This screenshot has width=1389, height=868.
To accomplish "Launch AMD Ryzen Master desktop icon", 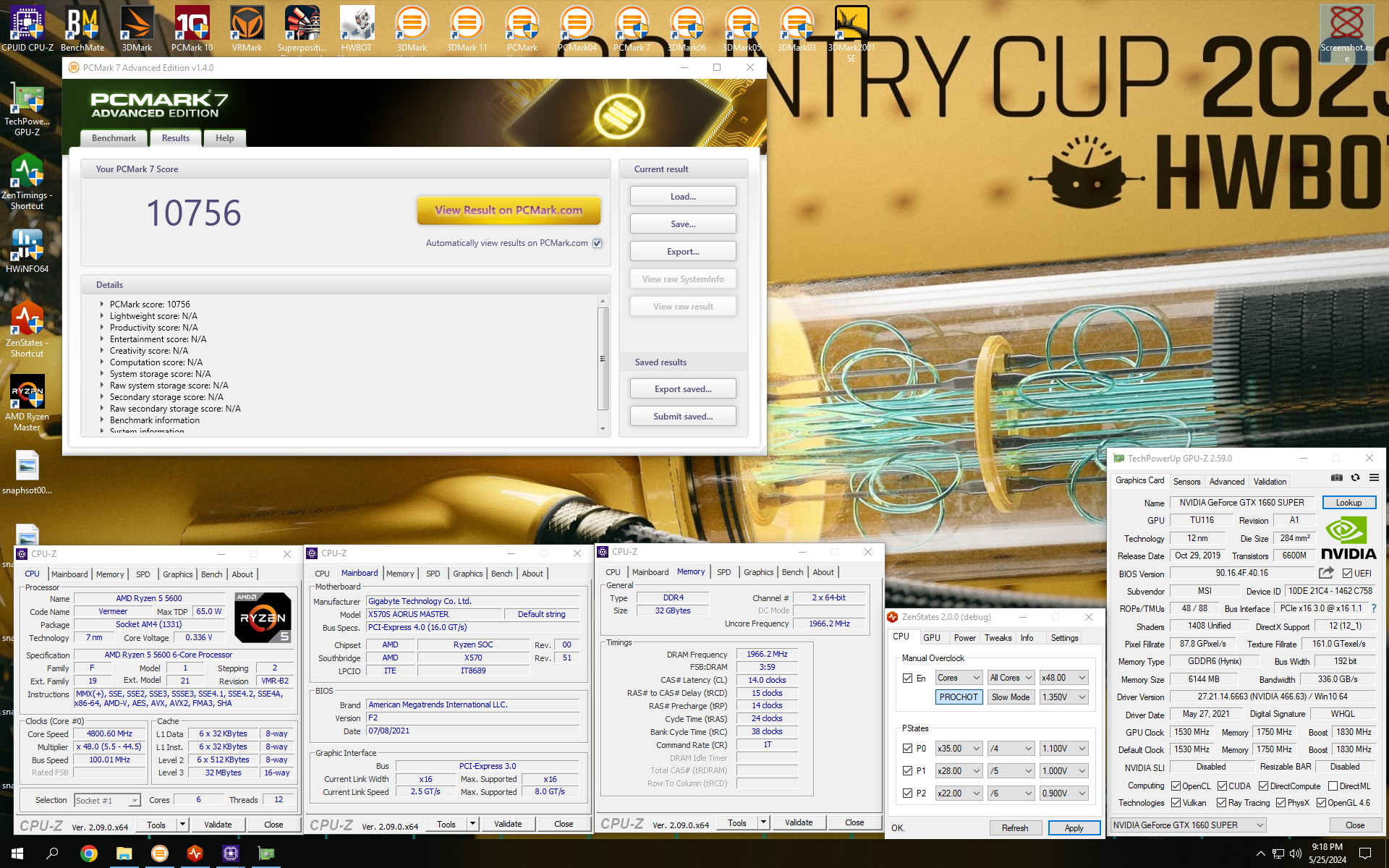I will click(27, 403).
